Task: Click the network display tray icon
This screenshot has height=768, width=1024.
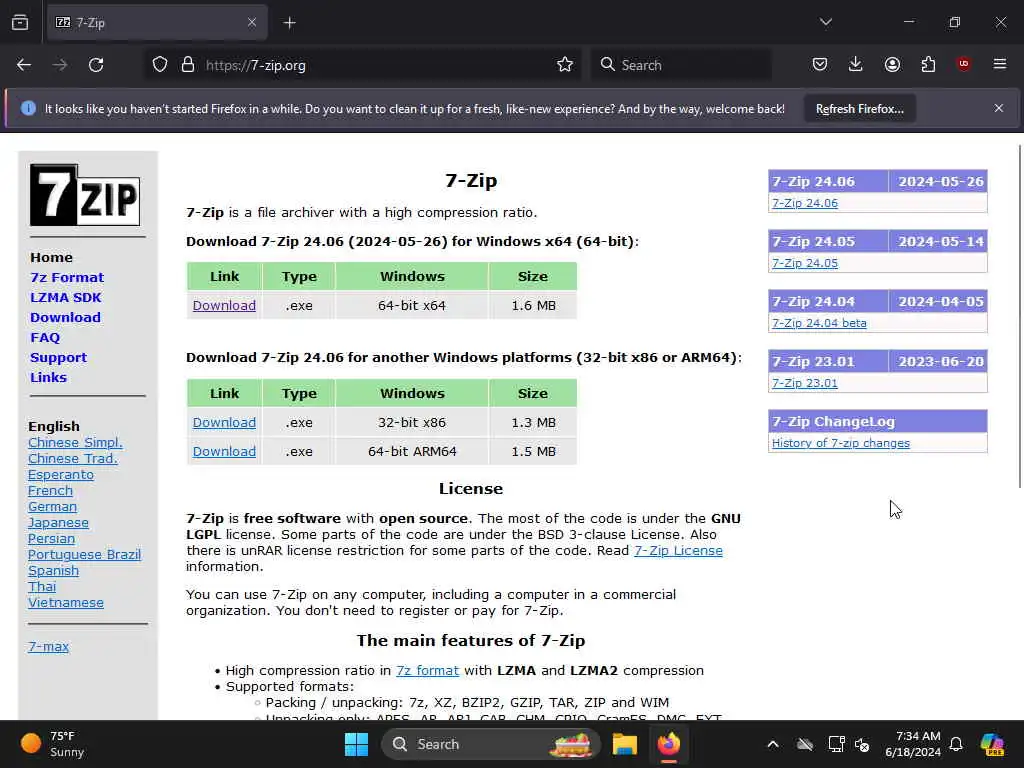Action: pos(836,744)
